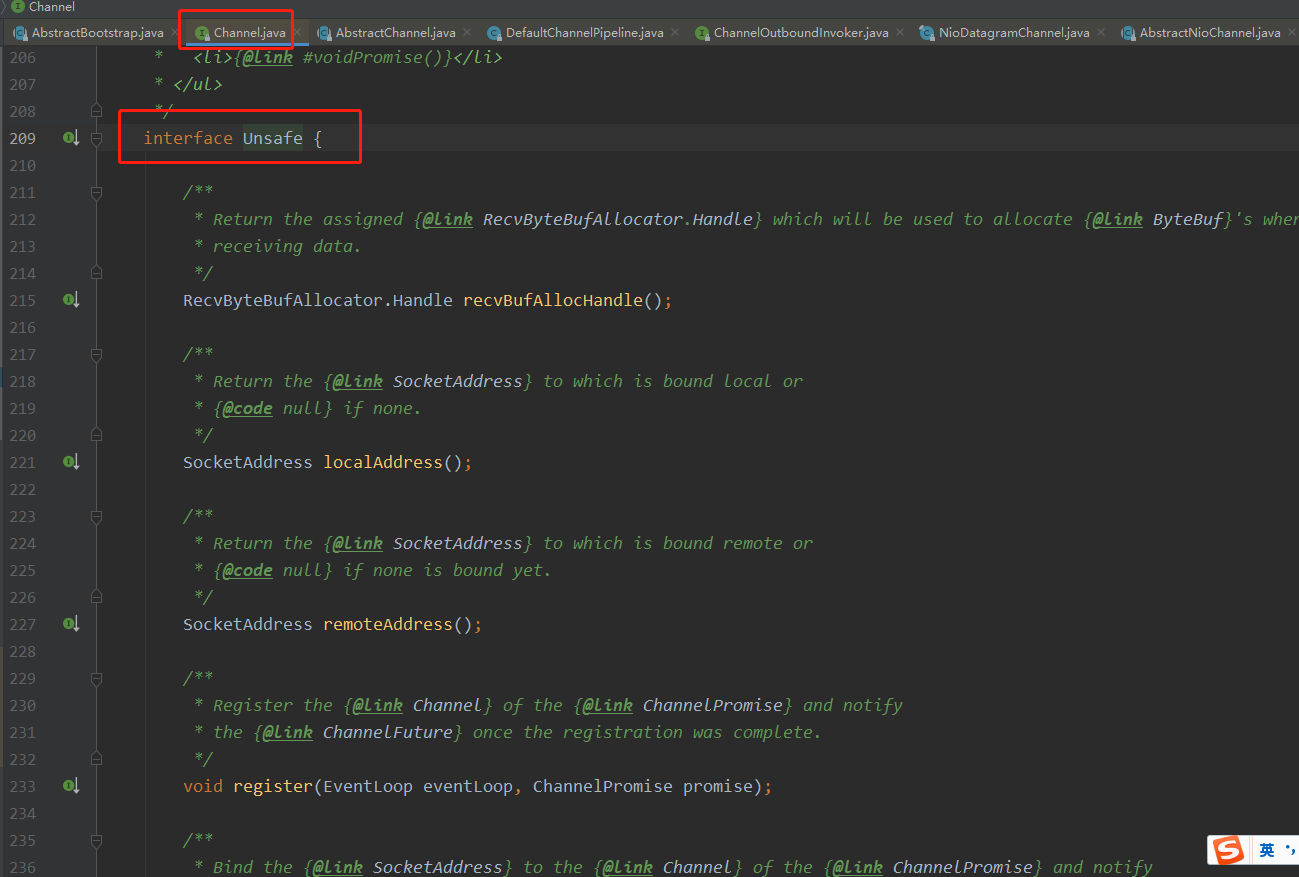Collapse the Javadoc fold marker at line 229
1299x877 pixels.
coord(97,678)
